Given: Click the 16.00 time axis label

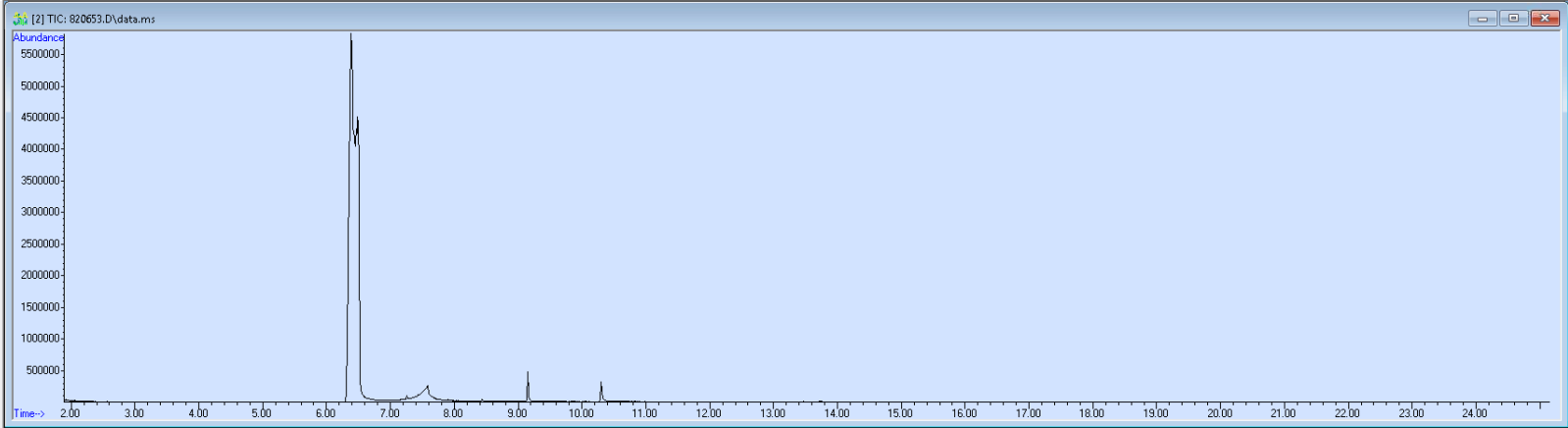Looking at the screenshot, I should click(x=964, y=413).
